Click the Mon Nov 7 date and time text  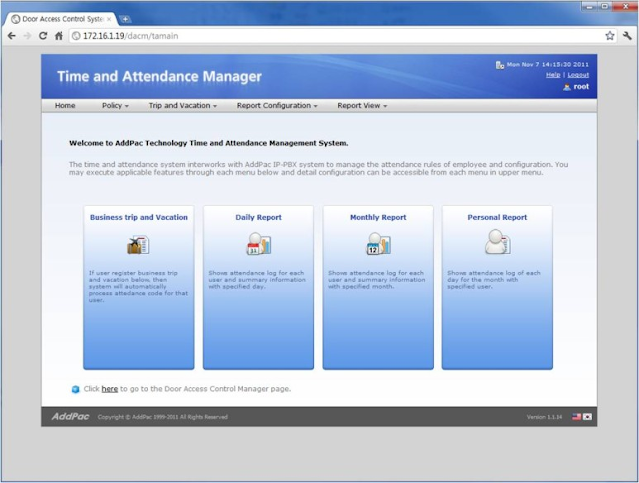[x=548, y=65]
